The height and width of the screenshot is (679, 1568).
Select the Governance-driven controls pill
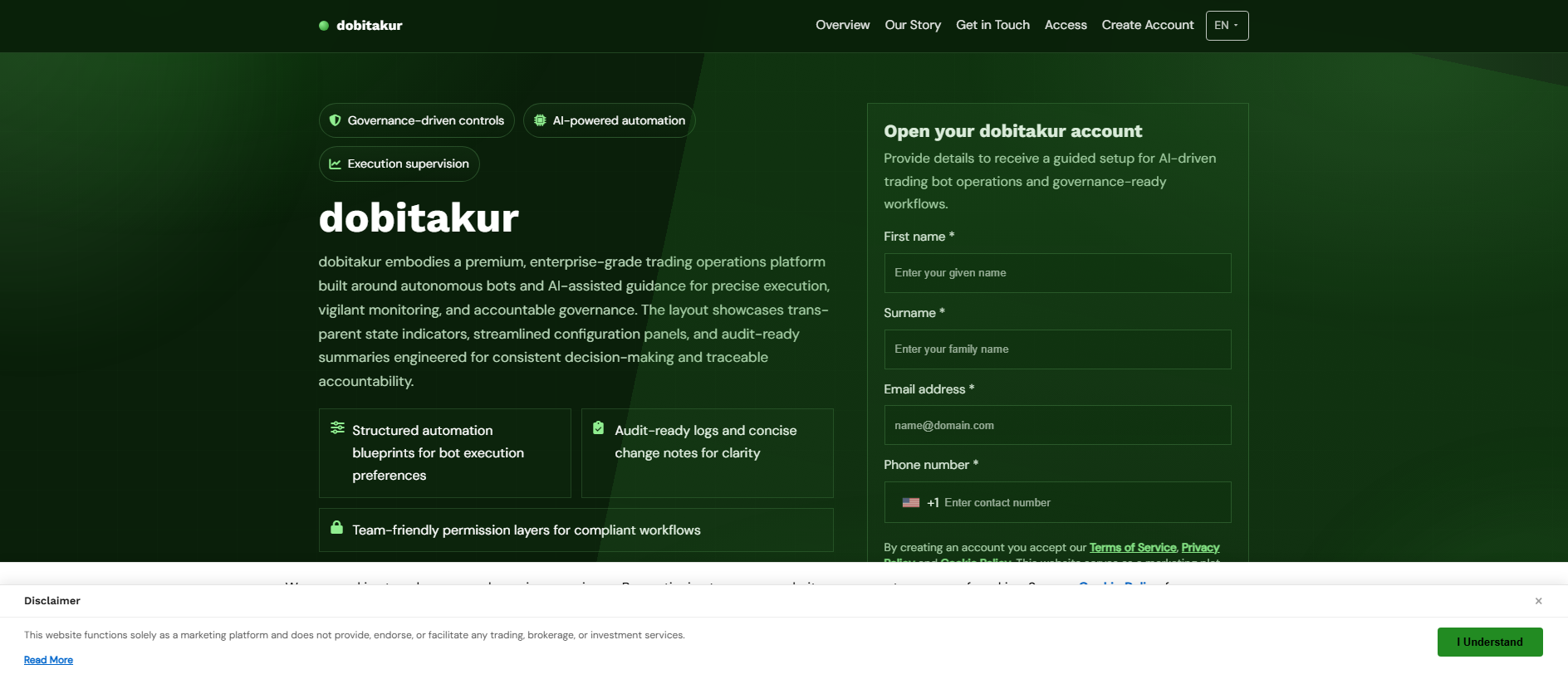pyautogui.click(x=417, y=120)
